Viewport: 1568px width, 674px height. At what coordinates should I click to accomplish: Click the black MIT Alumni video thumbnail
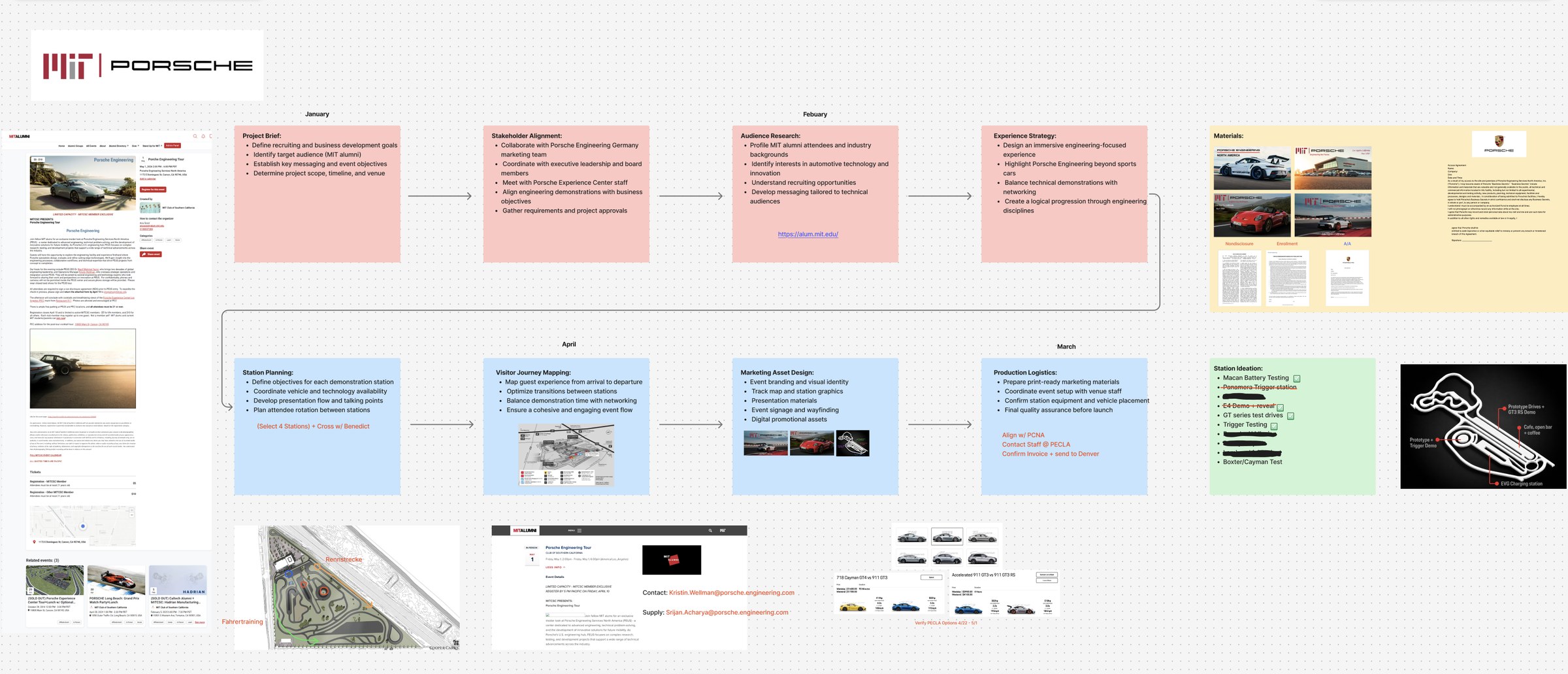click(x=672, y=560)
